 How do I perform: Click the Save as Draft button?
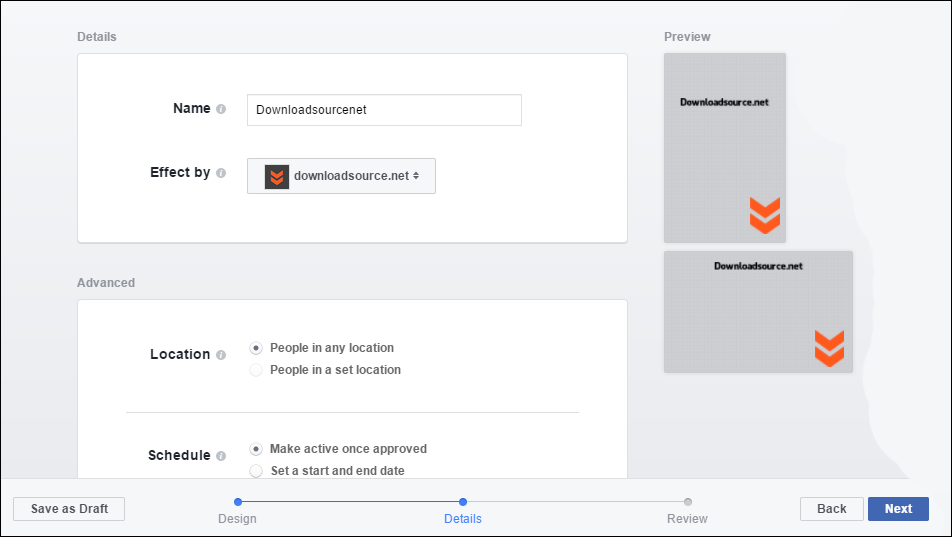click(69, 509)
